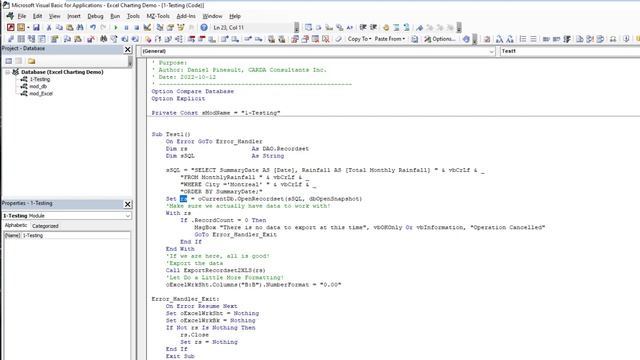Switch to the Alphabetic properties tab

tap(16, 225)
